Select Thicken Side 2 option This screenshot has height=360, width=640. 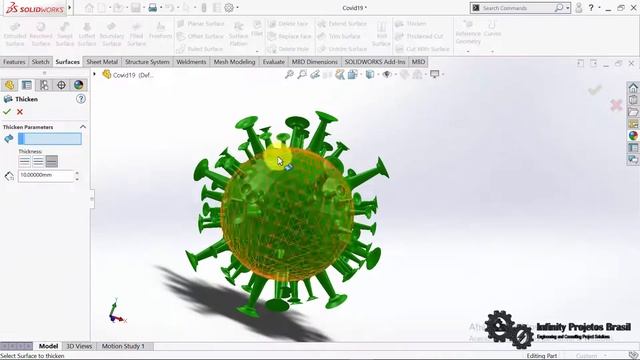pyautogui.click(x=51, y=162)
